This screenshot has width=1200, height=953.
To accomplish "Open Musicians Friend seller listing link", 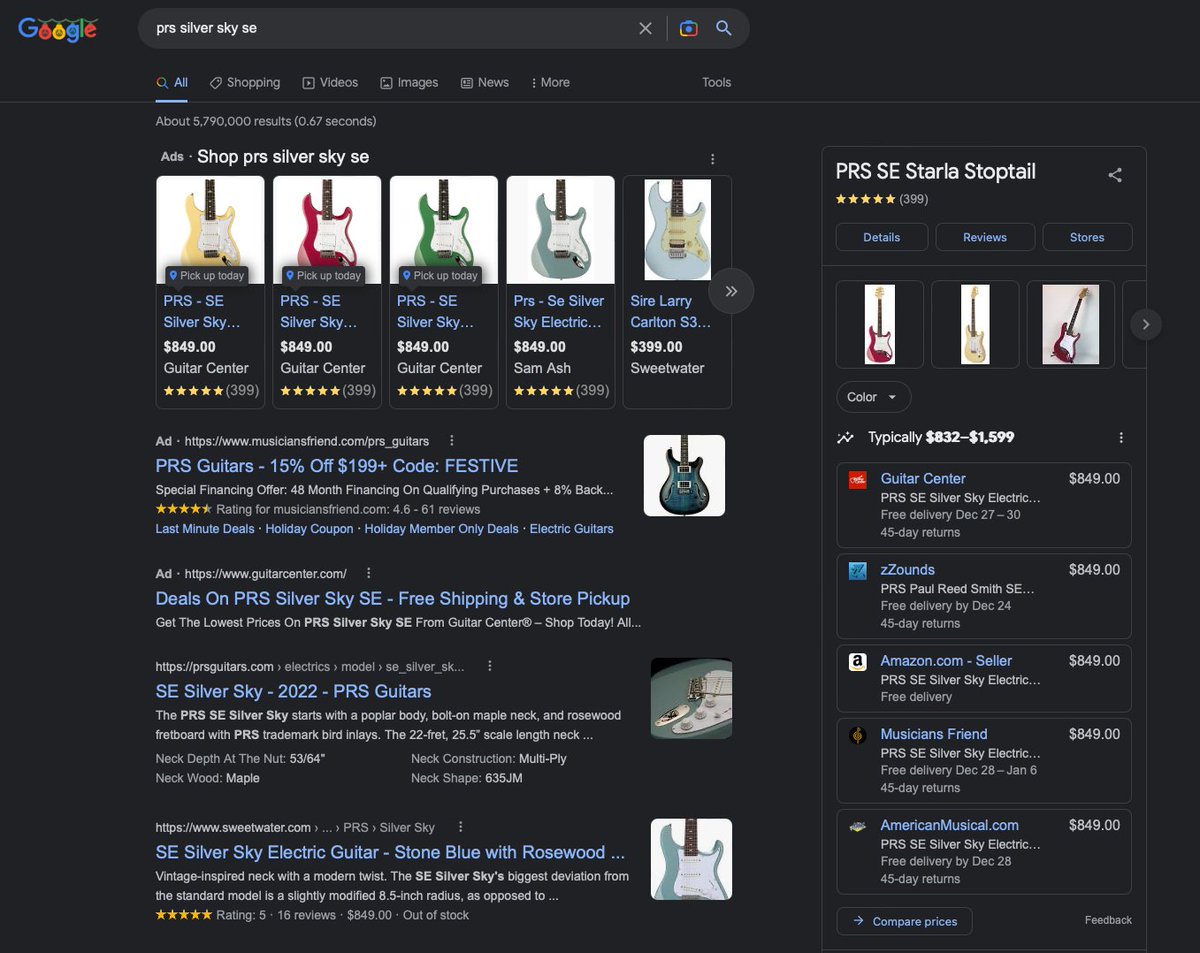I will point(934,734).
